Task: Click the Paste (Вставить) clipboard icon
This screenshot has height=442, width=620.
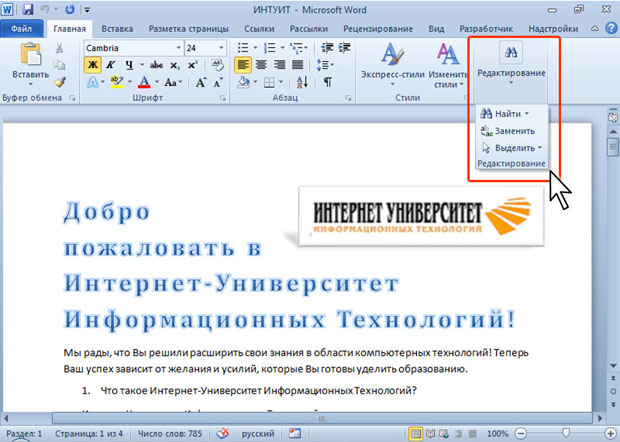Action: click(31, 53)
